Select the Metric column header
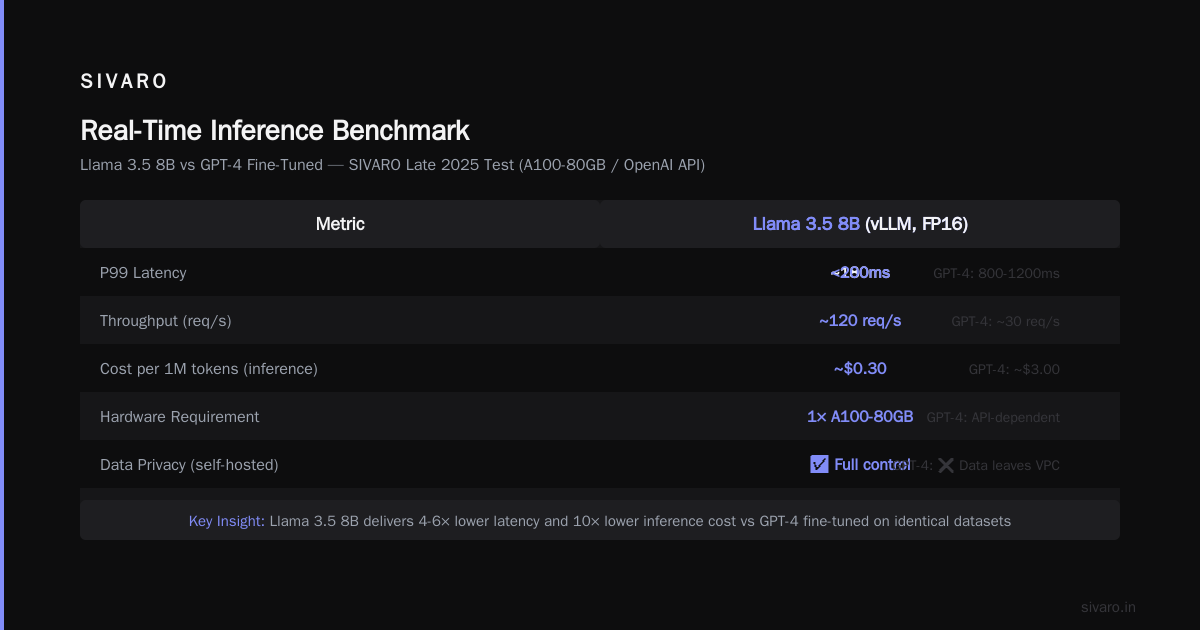The width and height of the screenshot is (1200, 630). coord(340,224)
